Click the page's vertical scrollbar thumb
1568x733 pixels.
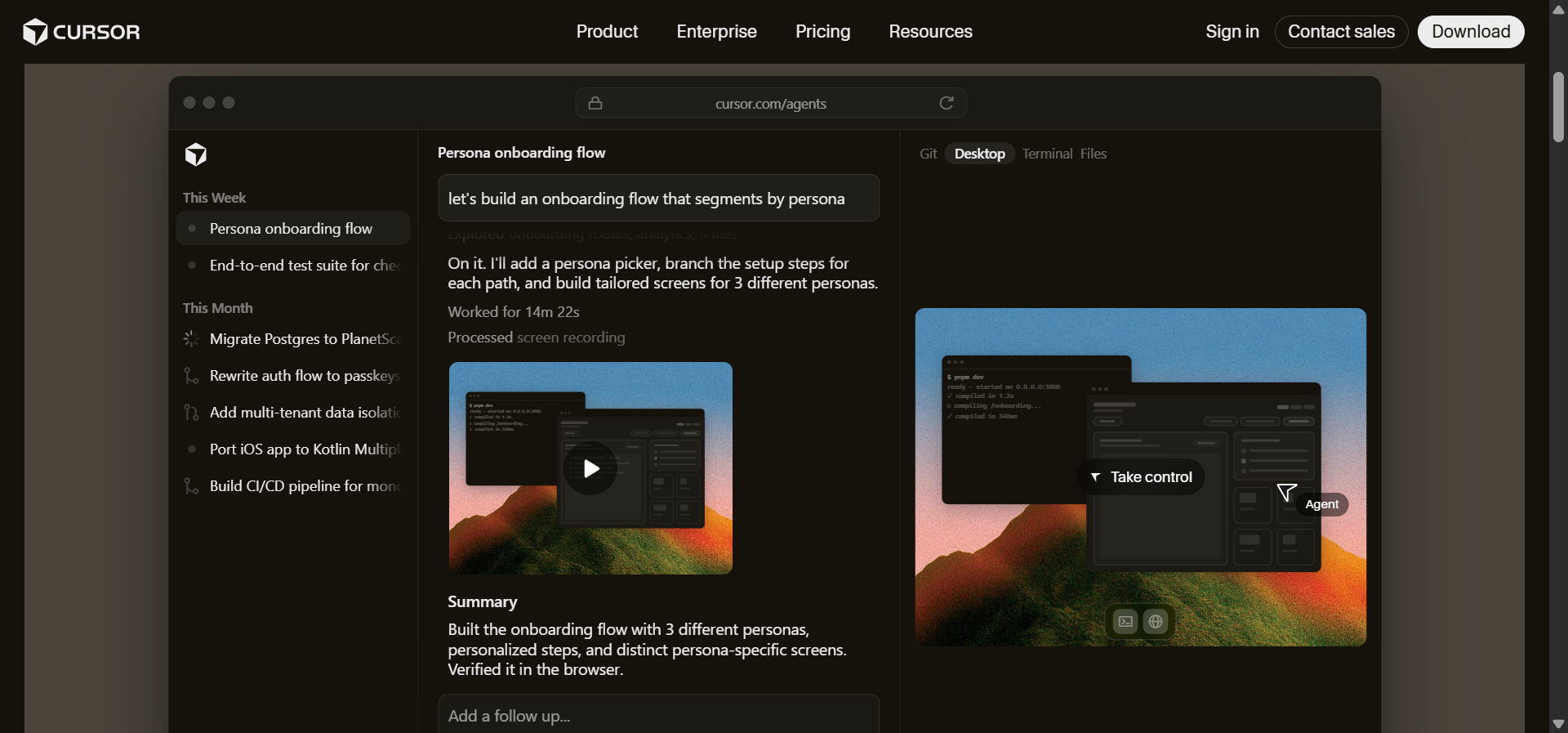click(x=1558, y=107)
